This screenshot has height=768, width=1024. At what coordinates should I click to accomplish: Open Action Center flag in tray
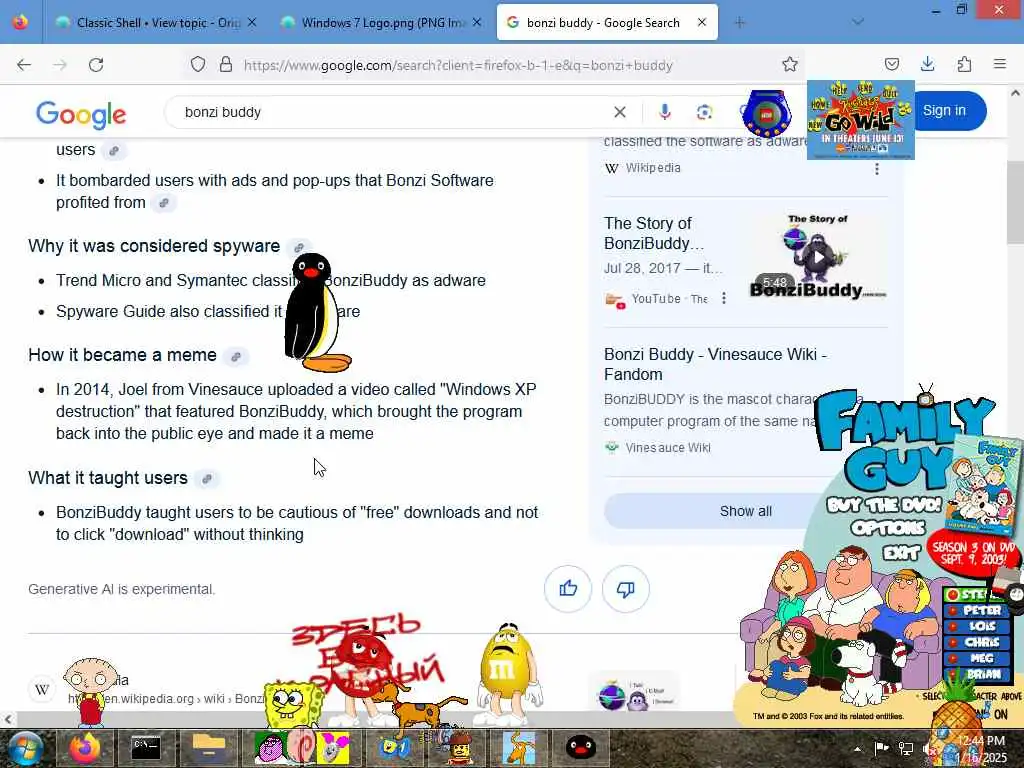pos(882,748)
